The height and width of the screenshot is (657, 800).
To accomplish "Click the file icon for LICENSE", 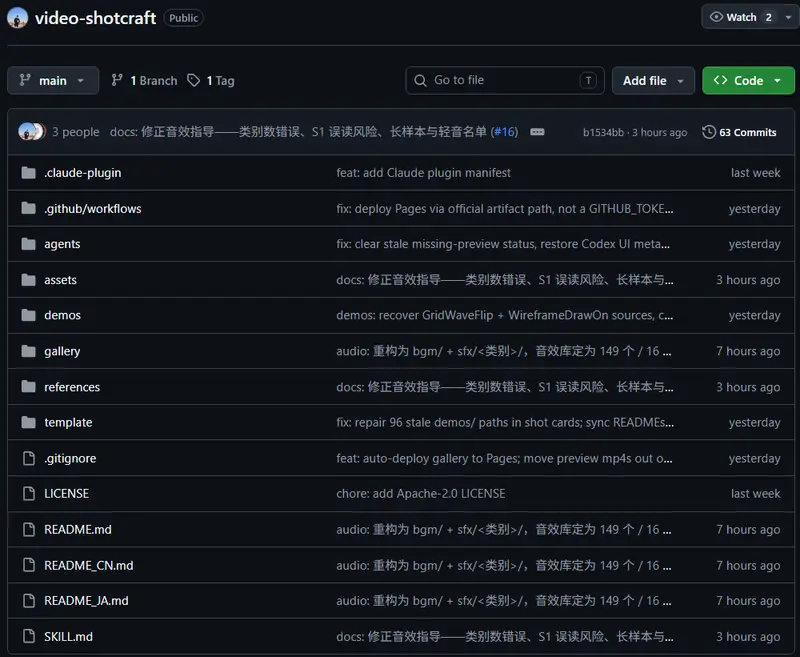I will 29,494.
